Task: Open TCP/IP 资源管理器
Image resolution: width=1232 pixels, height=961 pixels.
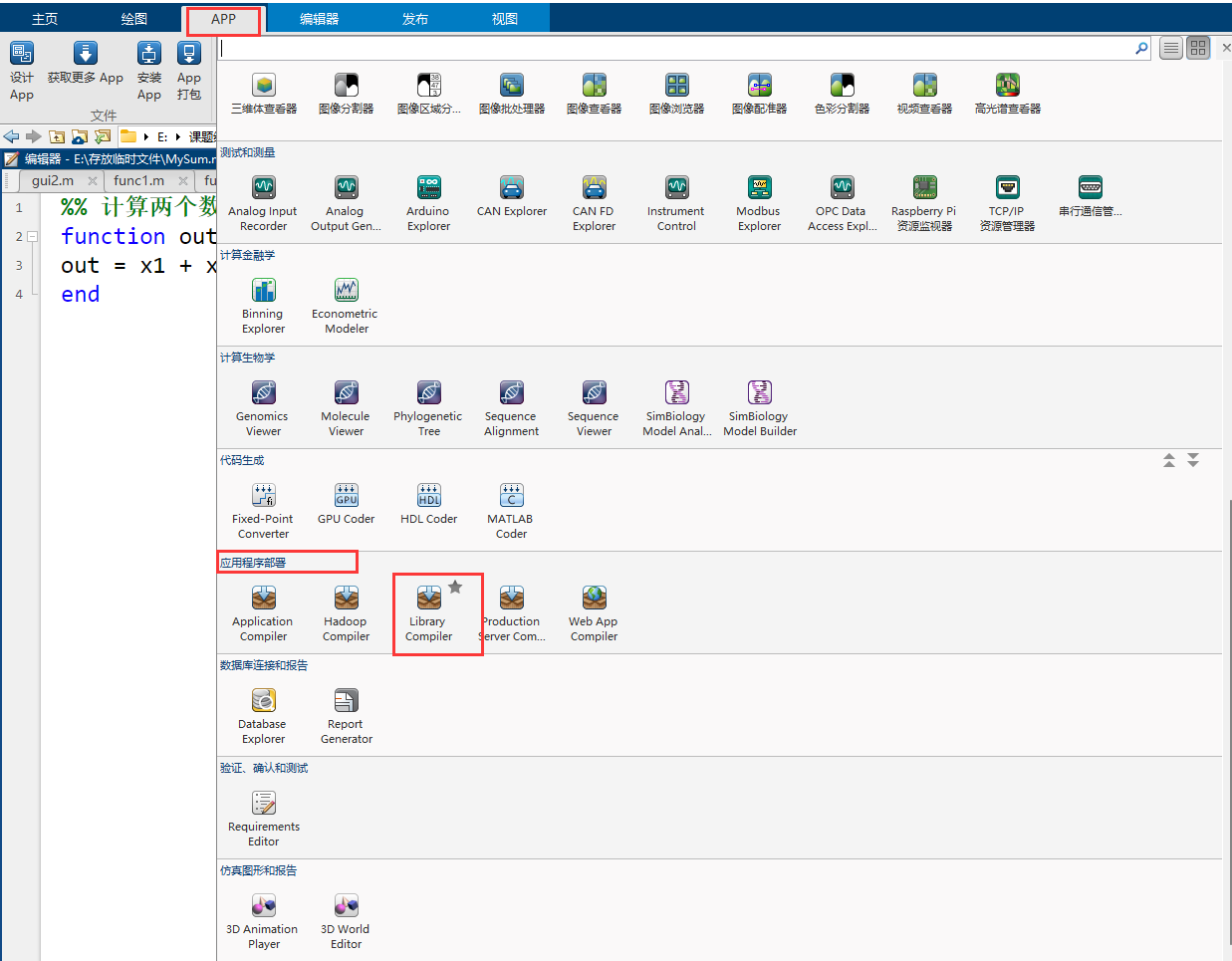Action: [x=1007, y=203]
